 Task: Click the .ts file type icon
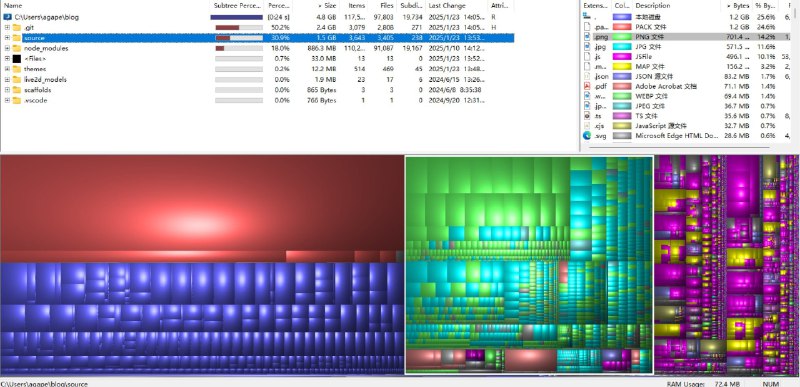[x=587, y=116]
